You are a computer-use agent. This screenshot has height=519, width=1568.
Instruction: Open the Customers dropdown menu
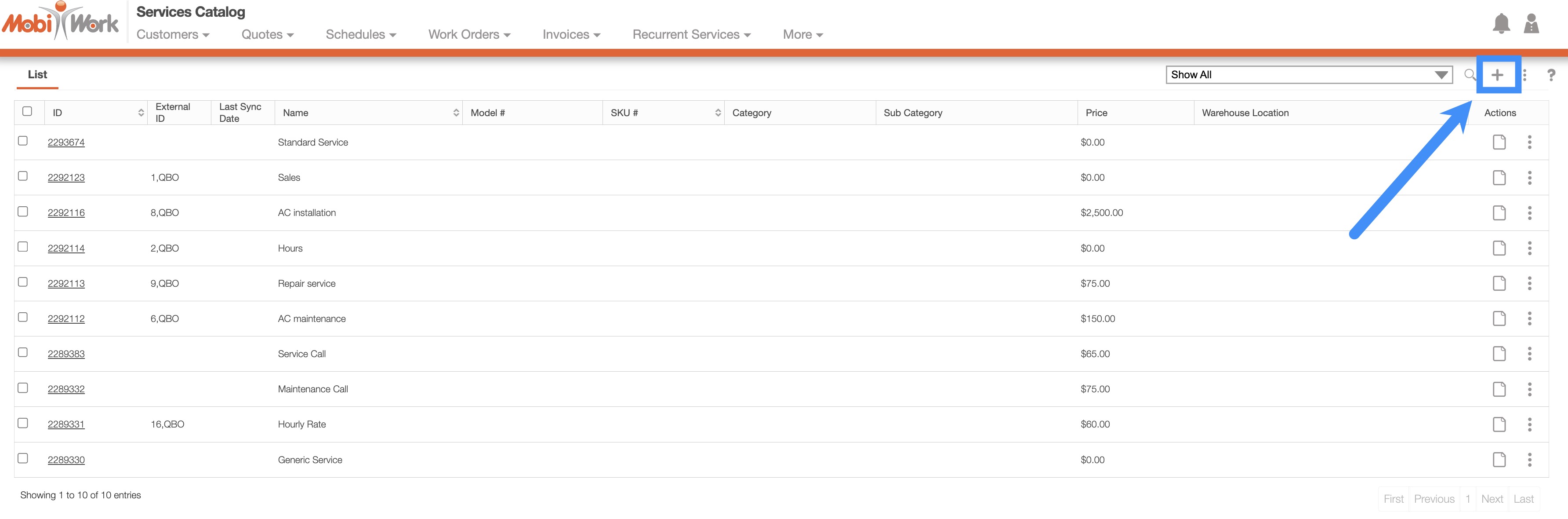173,35
